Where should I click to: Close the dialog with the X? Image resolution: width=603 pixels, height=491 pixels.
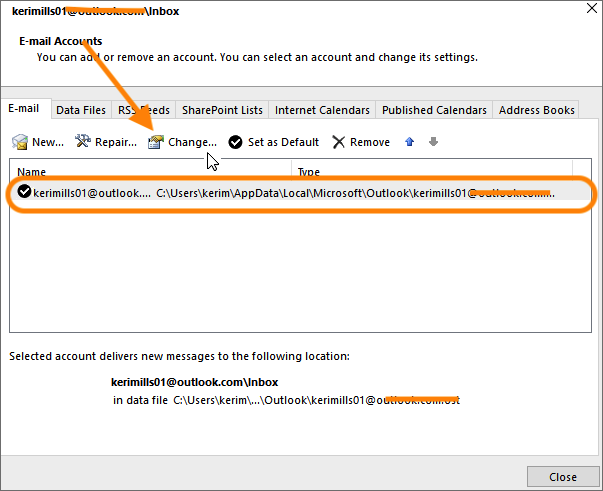tap(592, 8)
